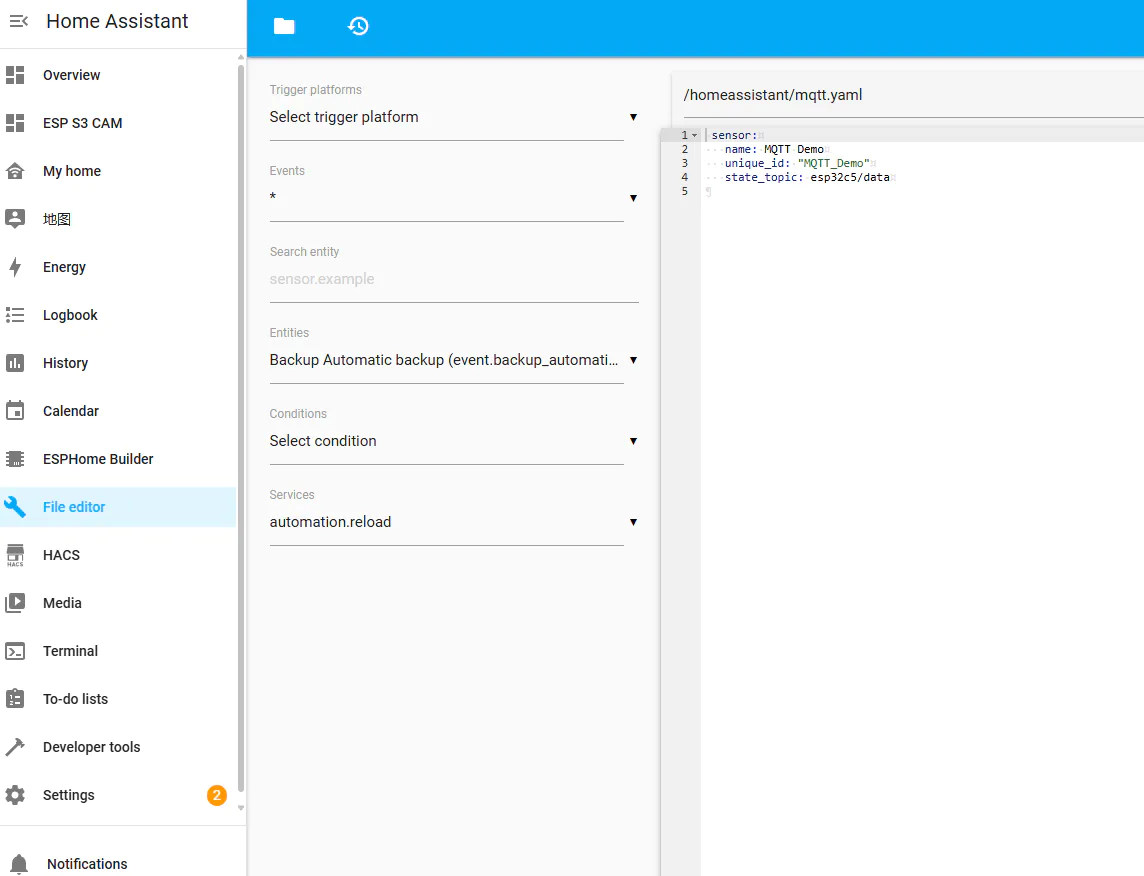Click the File editor wrench icon
This screenshot has width=1144, height=876.
(15, 507)
